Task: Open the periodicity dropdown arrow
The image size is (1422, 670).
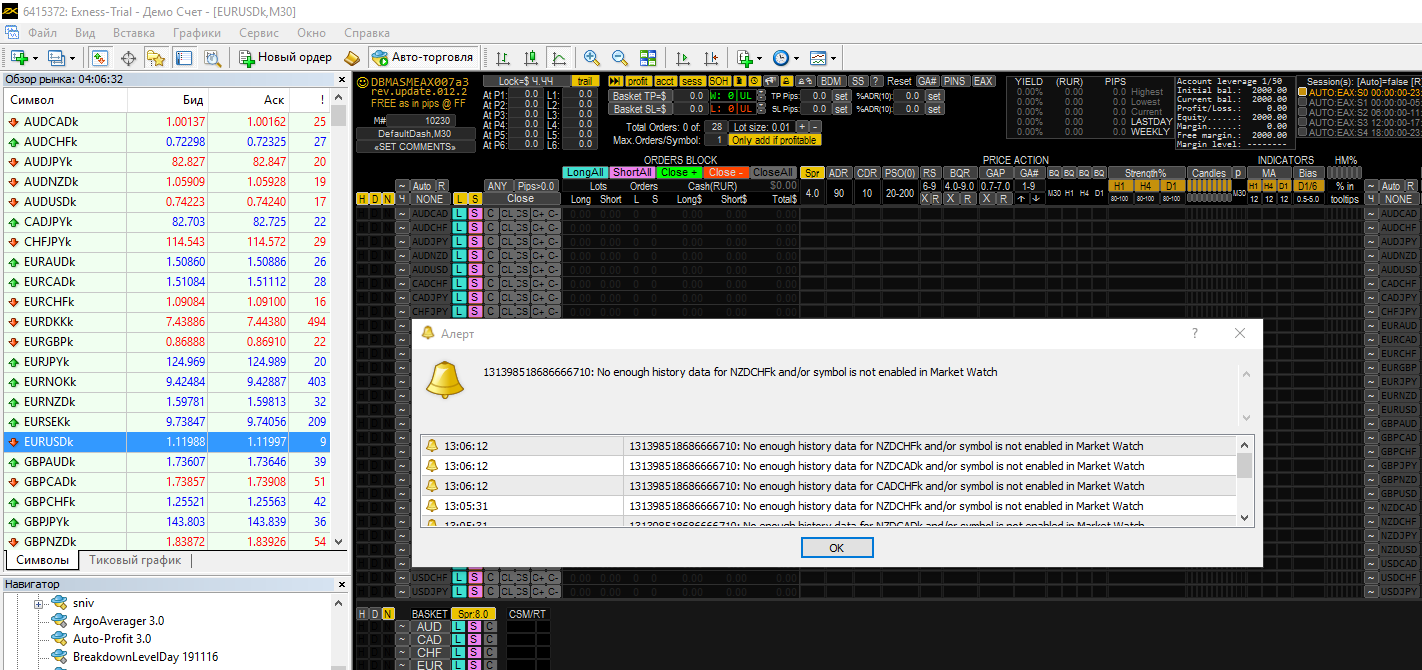Action: pyautogui.click(x=797, y=57)
